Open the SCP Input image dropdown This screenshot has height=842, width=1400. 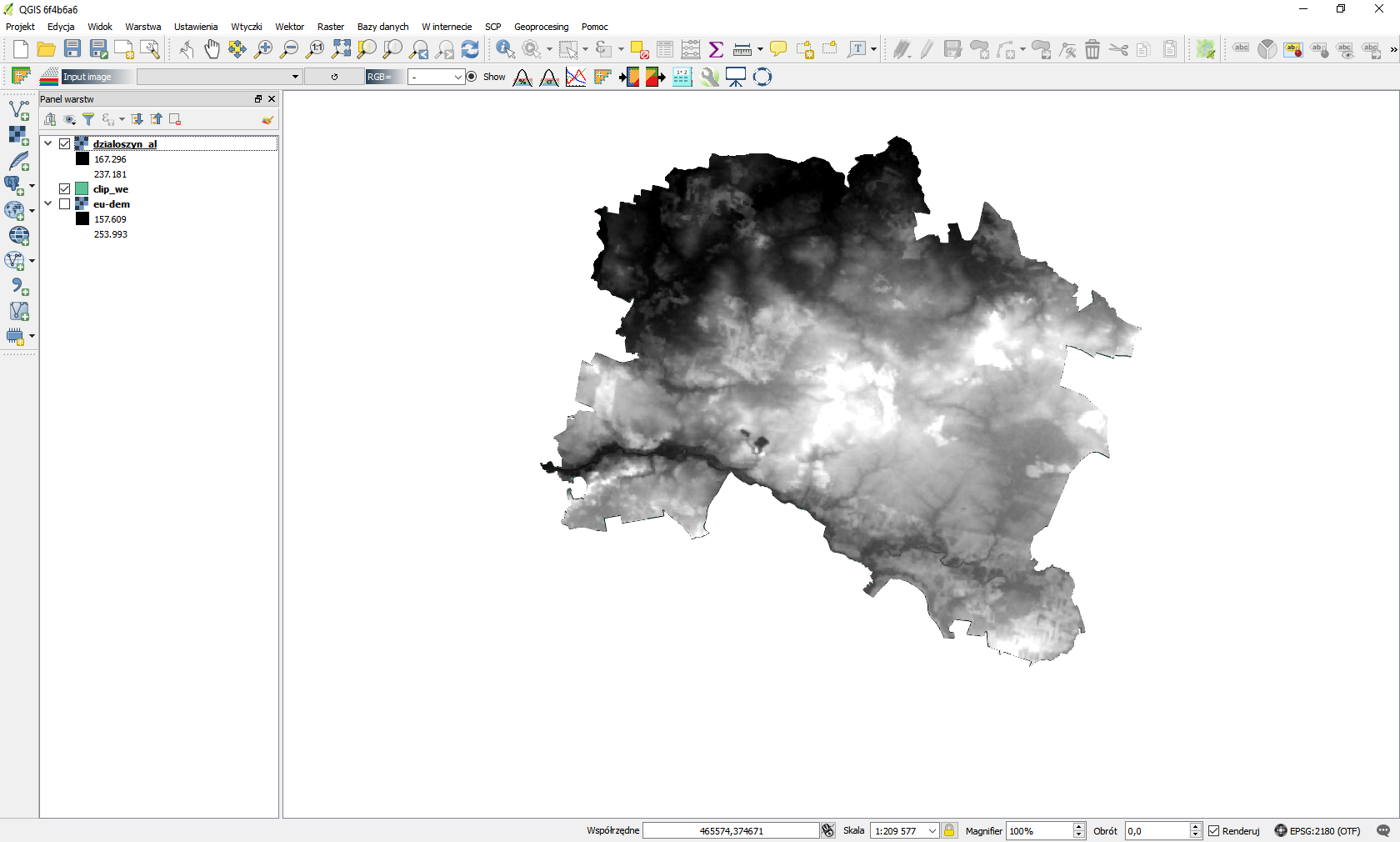[x=219, y=77]
